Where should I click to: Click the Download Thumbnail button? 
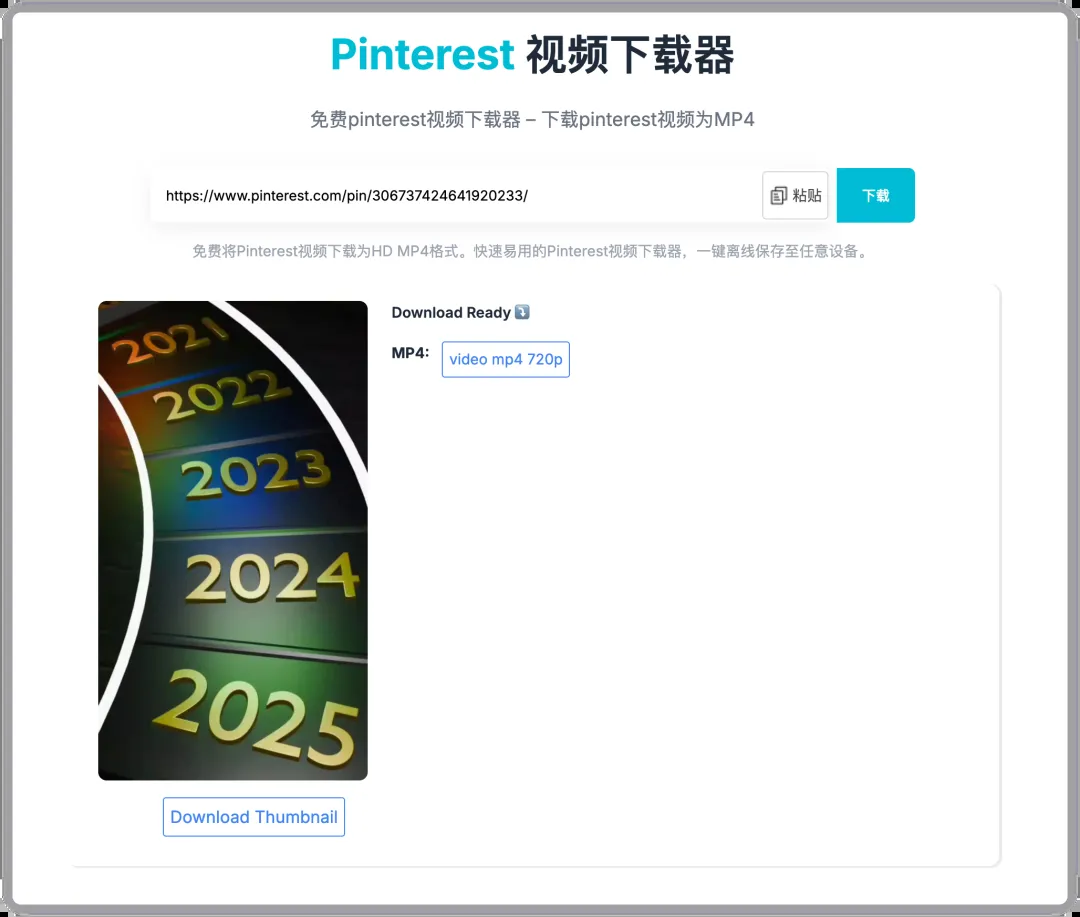click(253, 817)
